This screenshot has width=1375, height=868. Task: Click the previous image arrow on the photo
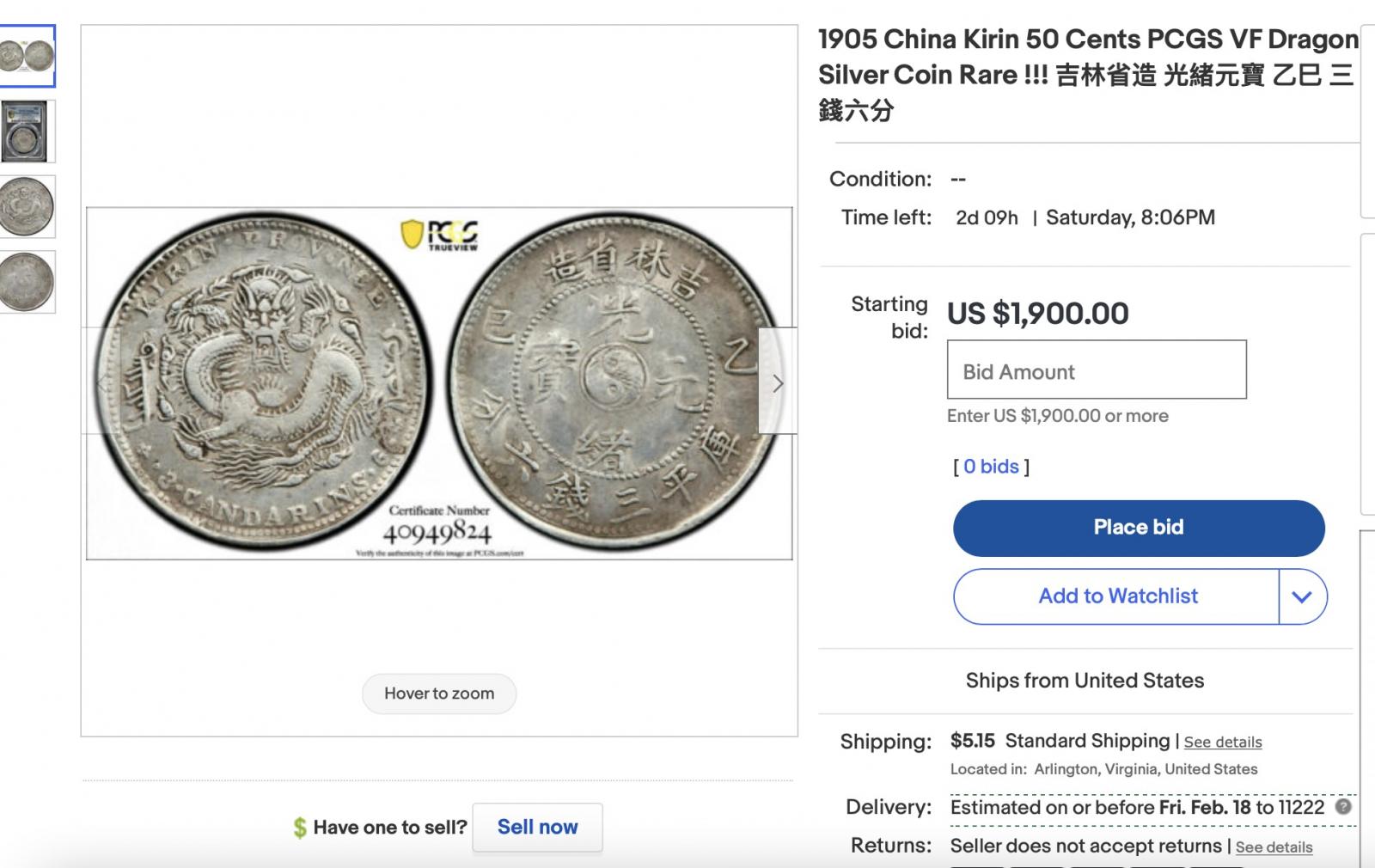click(x=102, y=383)
